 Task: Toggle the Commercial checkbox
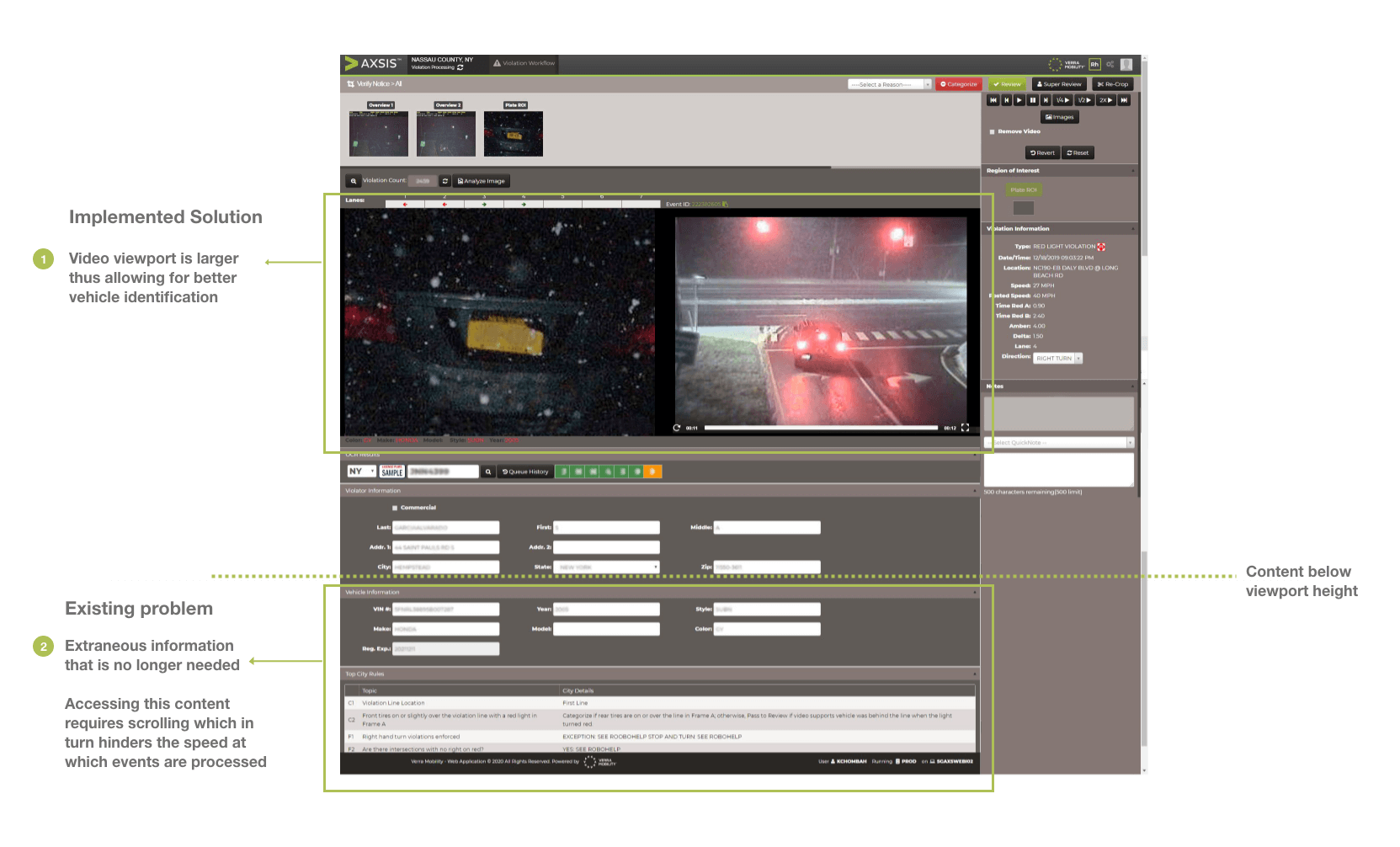click(395, 508)
